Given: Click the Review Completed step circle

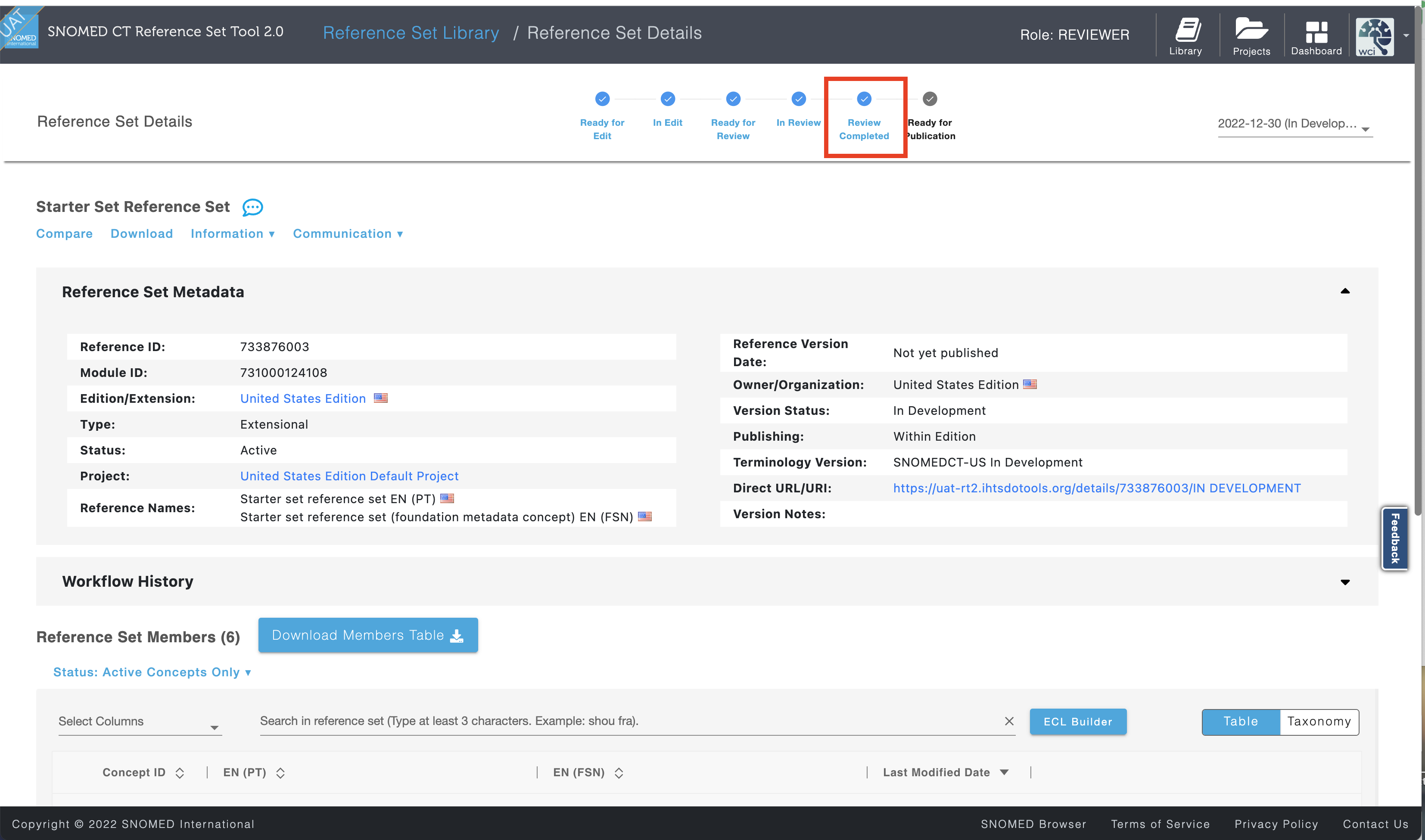Looking at the screenshot, I should [864, 99].
